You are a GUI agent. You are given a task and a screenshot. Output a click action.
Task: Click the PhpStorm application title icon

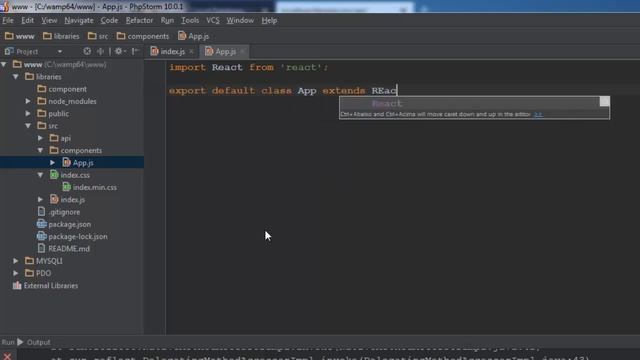[x=4, y=6]
